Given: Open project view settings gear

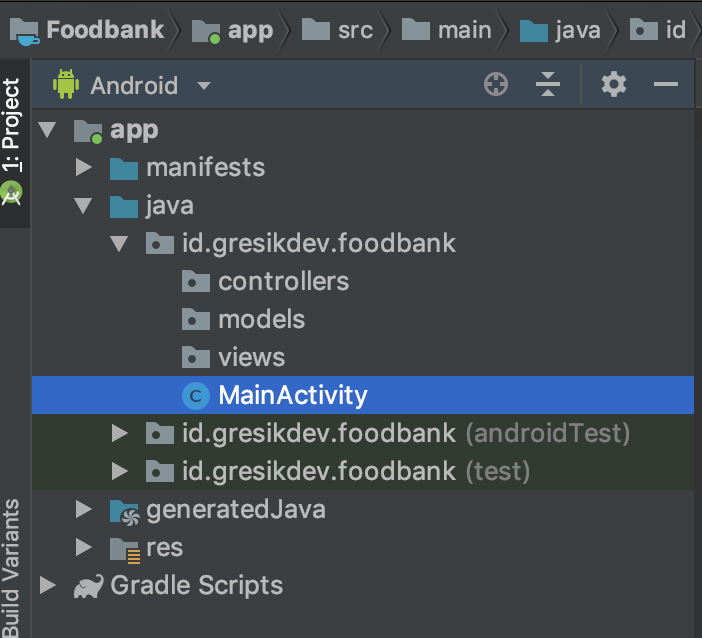Looking at the screenshot, I should pos(614,86).
